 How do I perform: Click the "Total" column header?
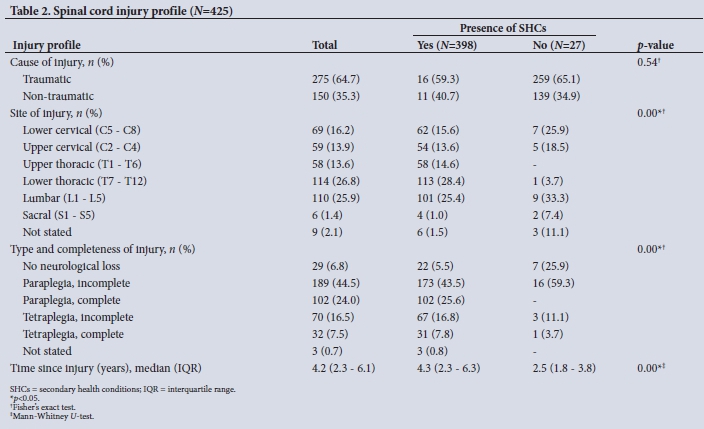(x=325, y=45)
